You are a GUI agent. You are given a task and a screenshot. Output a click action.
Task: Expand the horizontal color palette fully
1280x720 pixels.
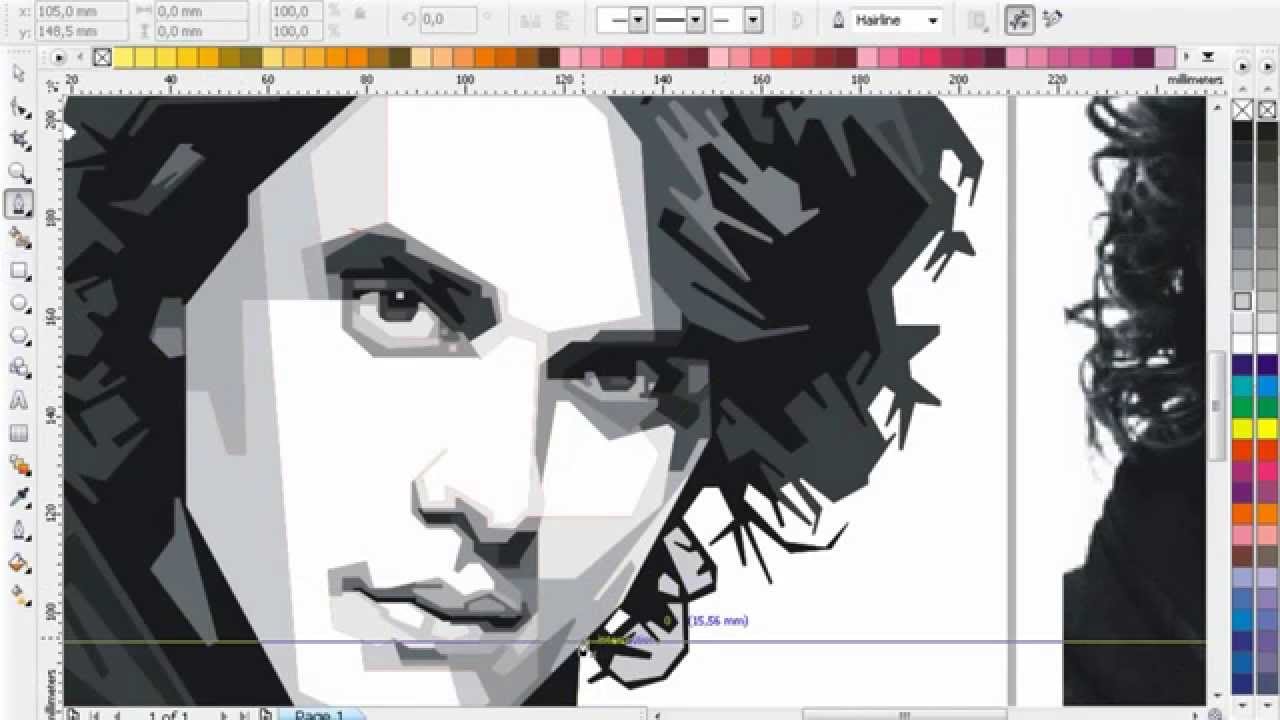pos(1208,57)
